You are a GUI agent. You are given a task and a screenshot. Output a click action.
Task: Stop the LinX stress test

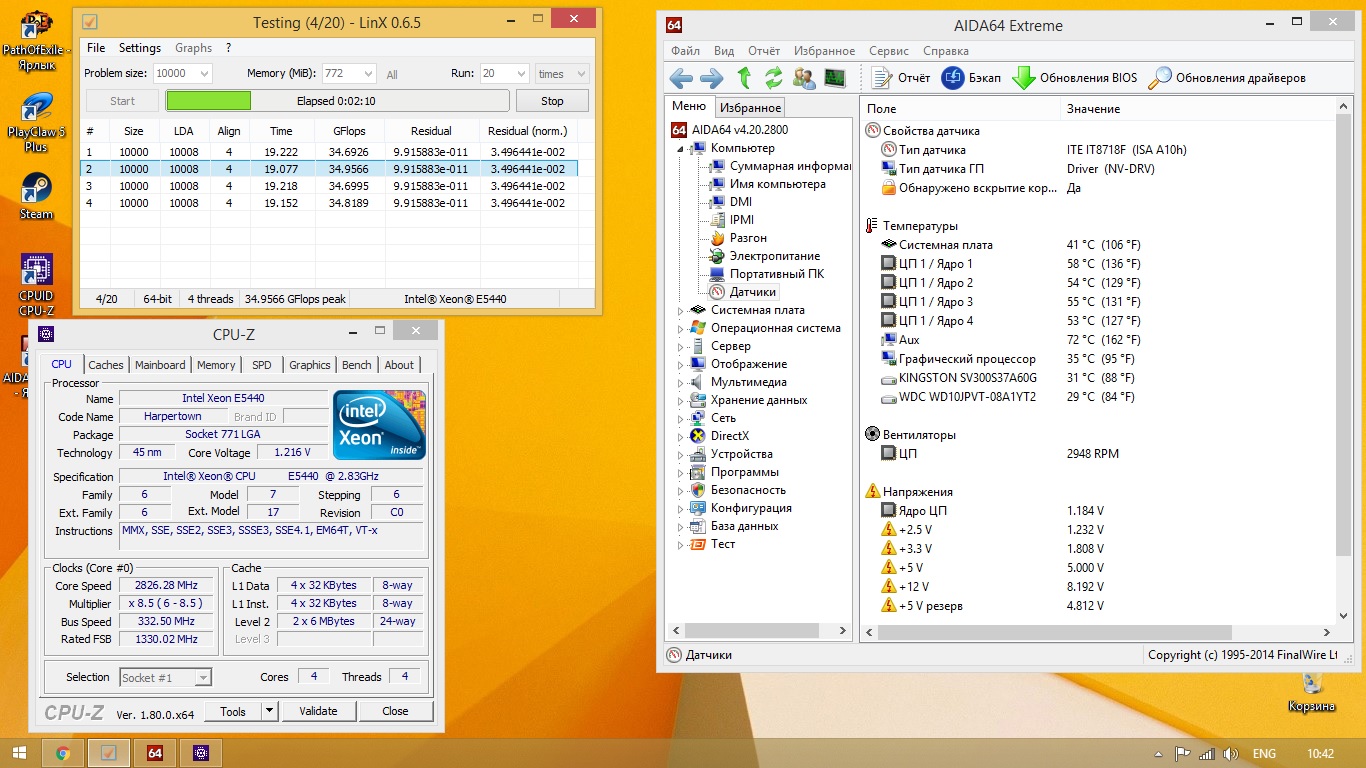tap(552, 101)
